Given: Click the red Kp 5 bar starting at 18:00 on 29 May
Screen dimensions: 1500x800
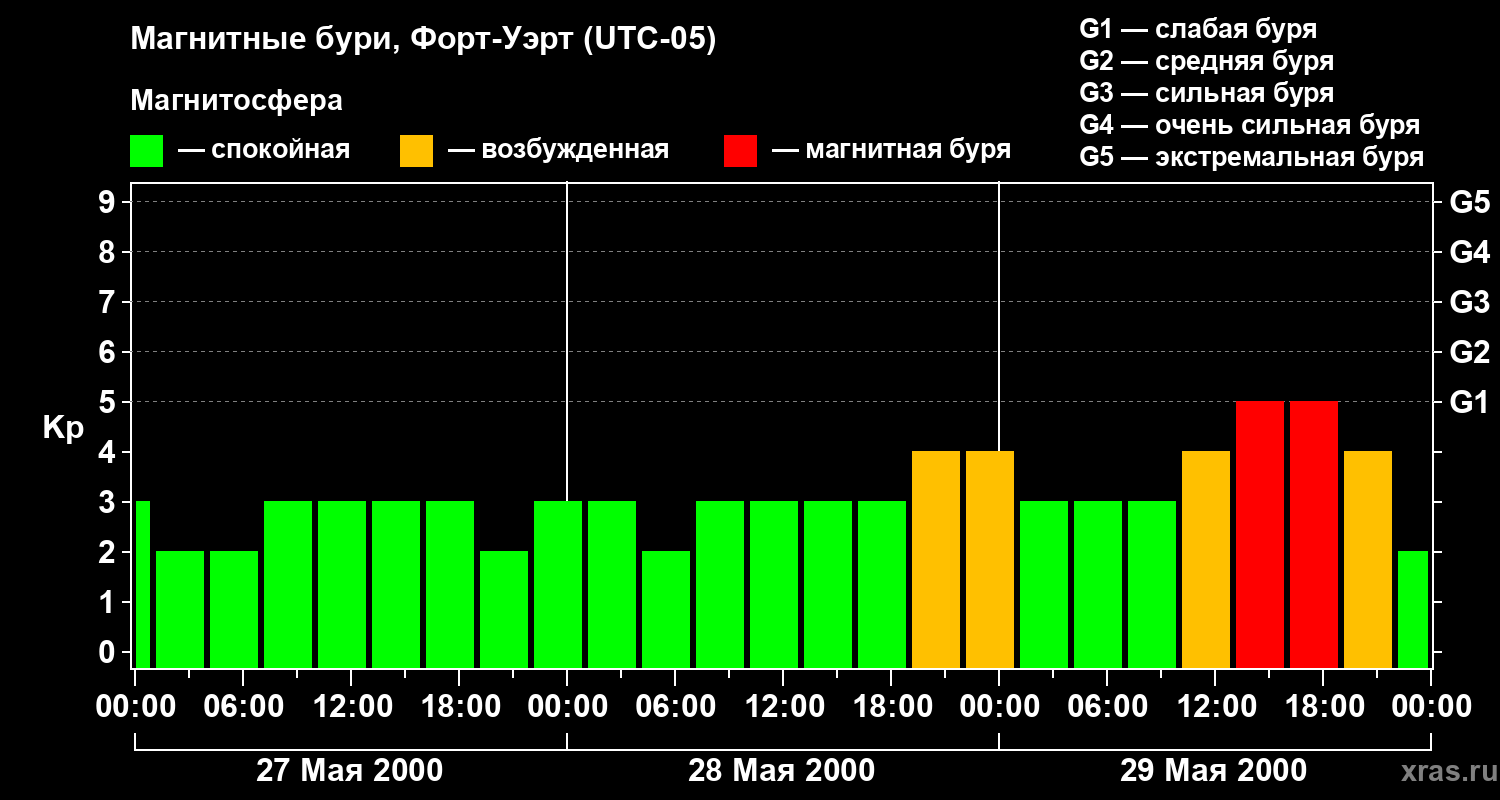Looking at the screenshot, I should (x=1314, y=535).
